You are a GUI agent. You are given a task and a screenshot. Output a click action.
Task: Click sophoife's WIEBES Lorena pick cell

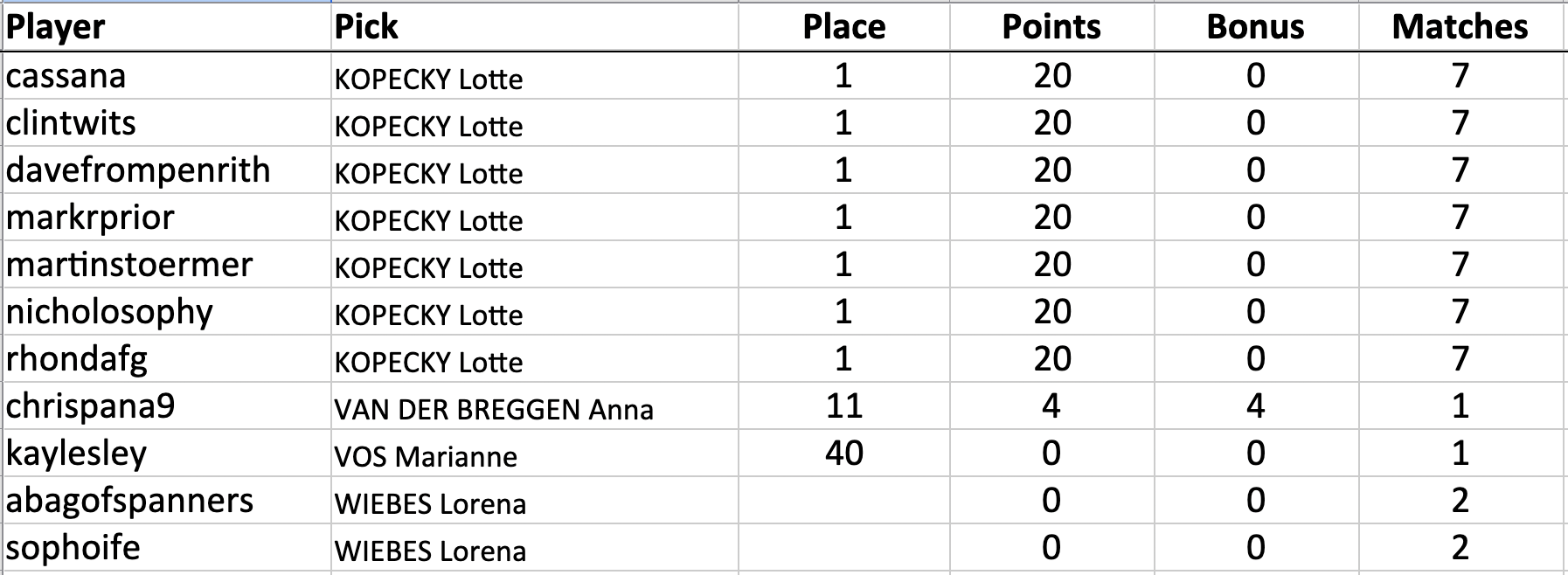coord(535,548)
